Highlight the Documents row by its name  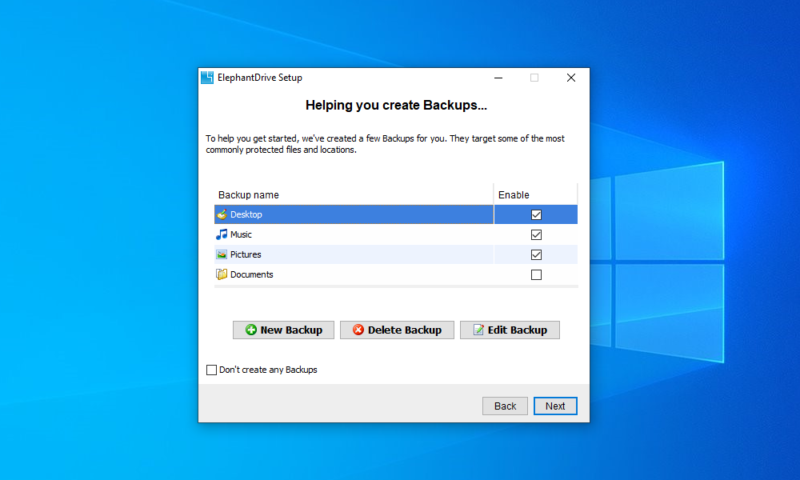[x=252, y=275]
